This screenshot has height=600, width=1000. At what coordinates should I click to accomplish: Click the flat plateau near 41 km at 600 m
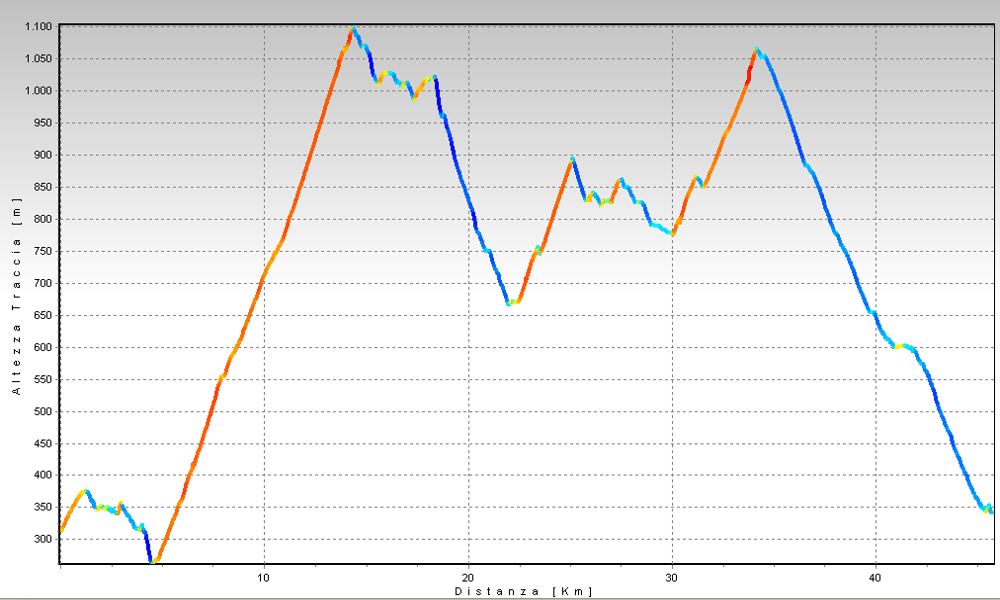[x=902, y=346]
